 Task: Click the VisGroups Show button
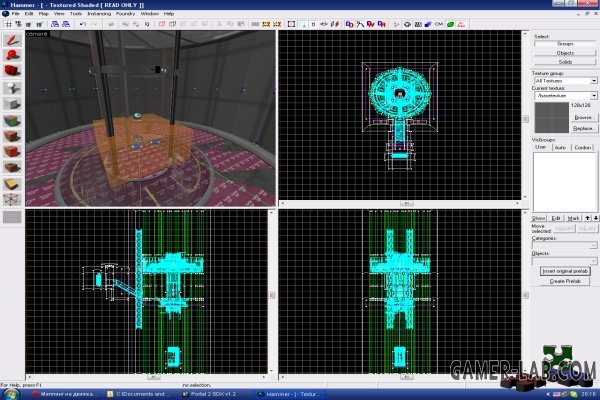click(538, 218)
